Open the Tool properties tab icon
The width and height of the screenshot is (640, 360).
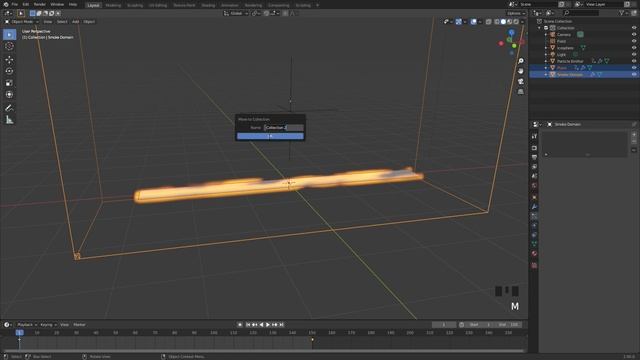coord(534,136)
